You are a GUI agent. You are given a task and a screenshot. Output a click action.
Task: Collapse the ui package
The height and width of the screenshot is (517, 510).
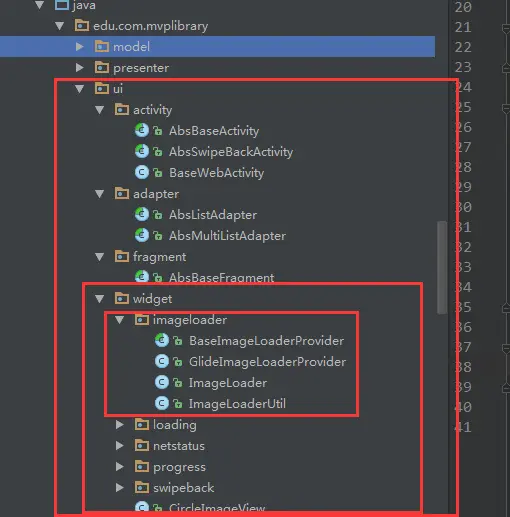[x=79, y=89]
